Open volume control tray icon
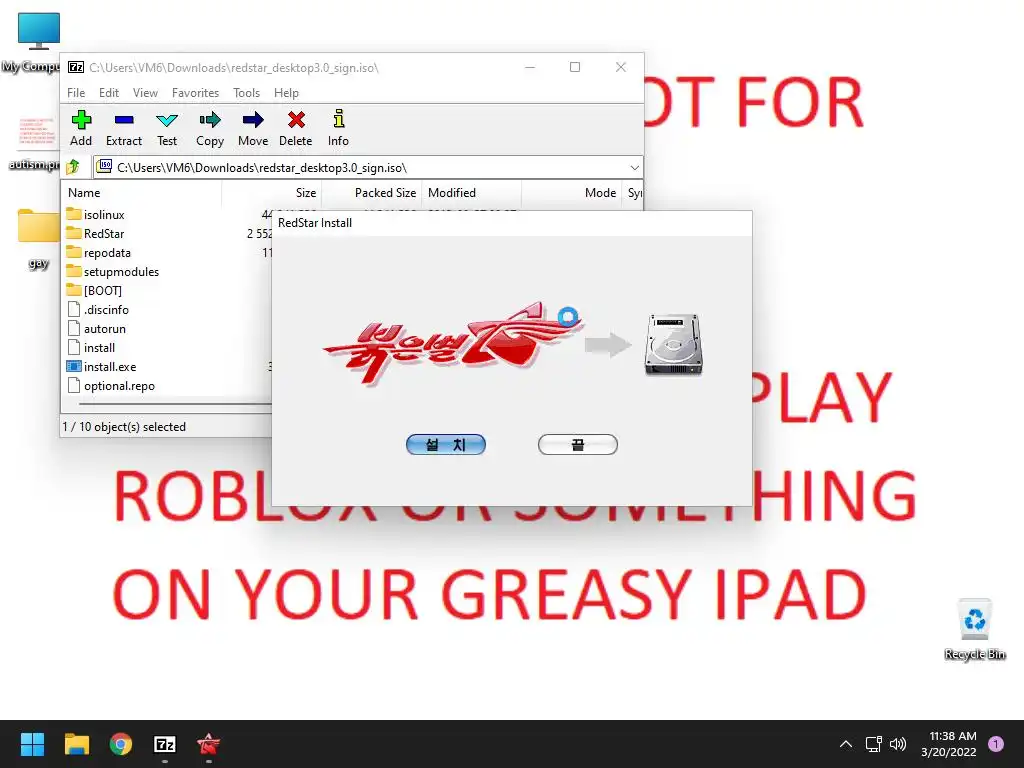 (x=899, y=744)
